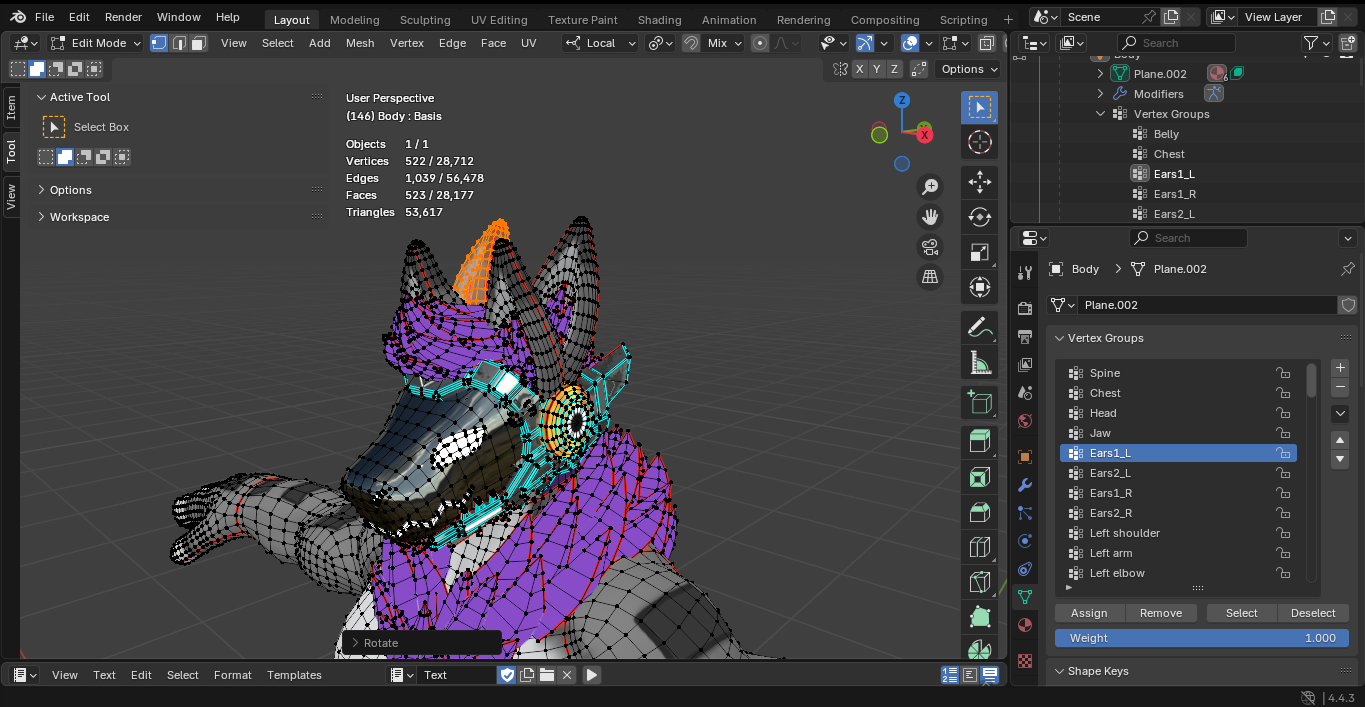This screenshot has height=707, width=1365.
Task: Toggle lock on Ears1_L vertex group
Action: 1282,453
